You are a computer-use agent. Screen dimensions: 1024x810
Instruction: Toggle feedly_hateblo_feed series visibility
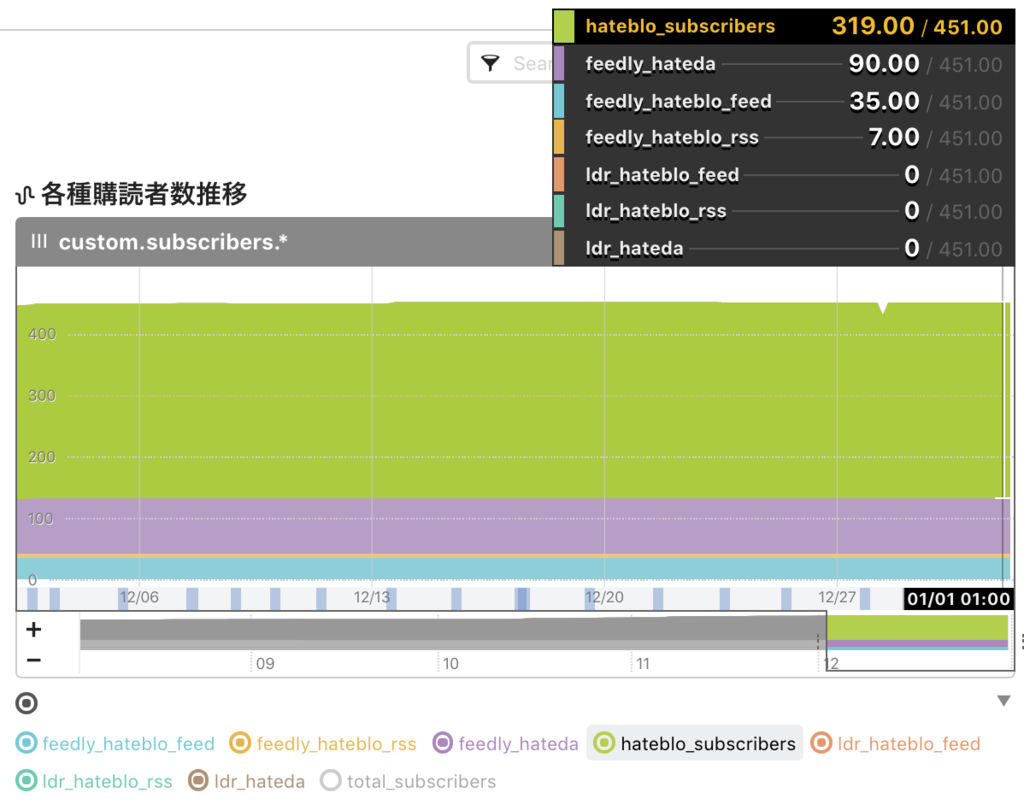115,743
